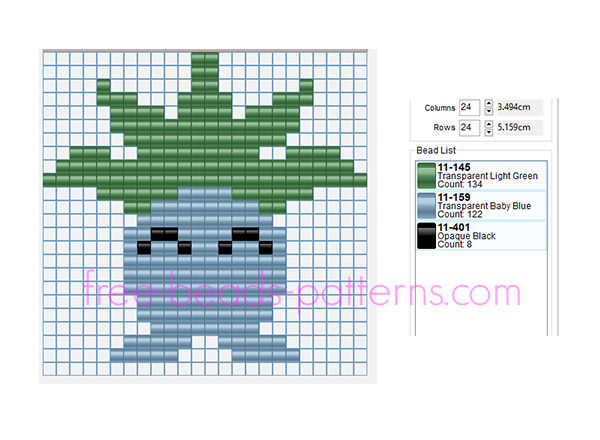Click the 'Count: 134' text

click(460, 184)
